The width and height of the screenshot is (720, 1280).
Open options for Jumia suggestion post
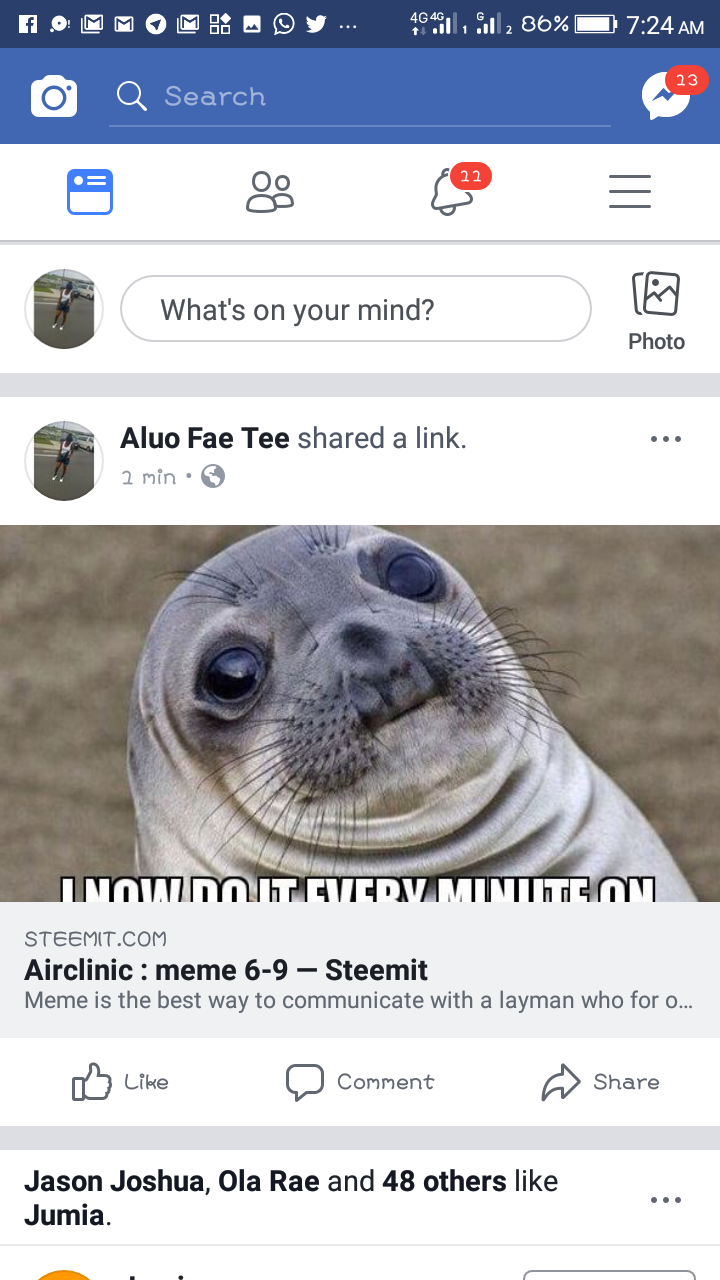click(x=665, y=1199)
